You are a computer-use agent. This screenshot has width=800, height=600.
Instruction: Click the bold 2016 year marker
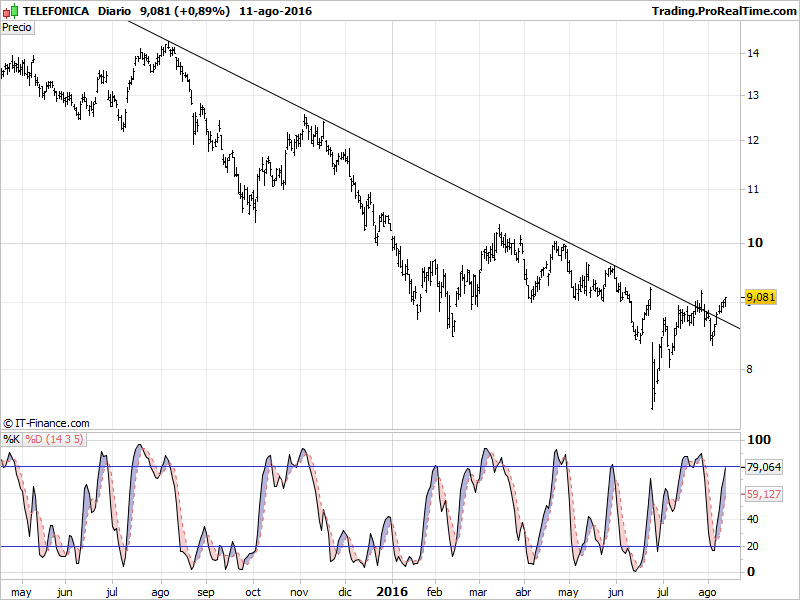[390, 592]
